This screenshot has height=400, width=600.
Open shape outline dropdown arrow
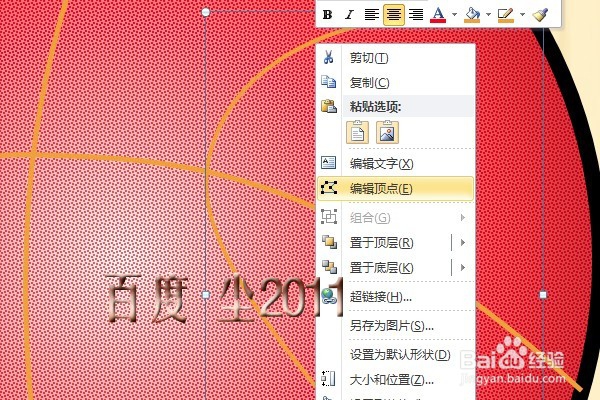(522, 15)
